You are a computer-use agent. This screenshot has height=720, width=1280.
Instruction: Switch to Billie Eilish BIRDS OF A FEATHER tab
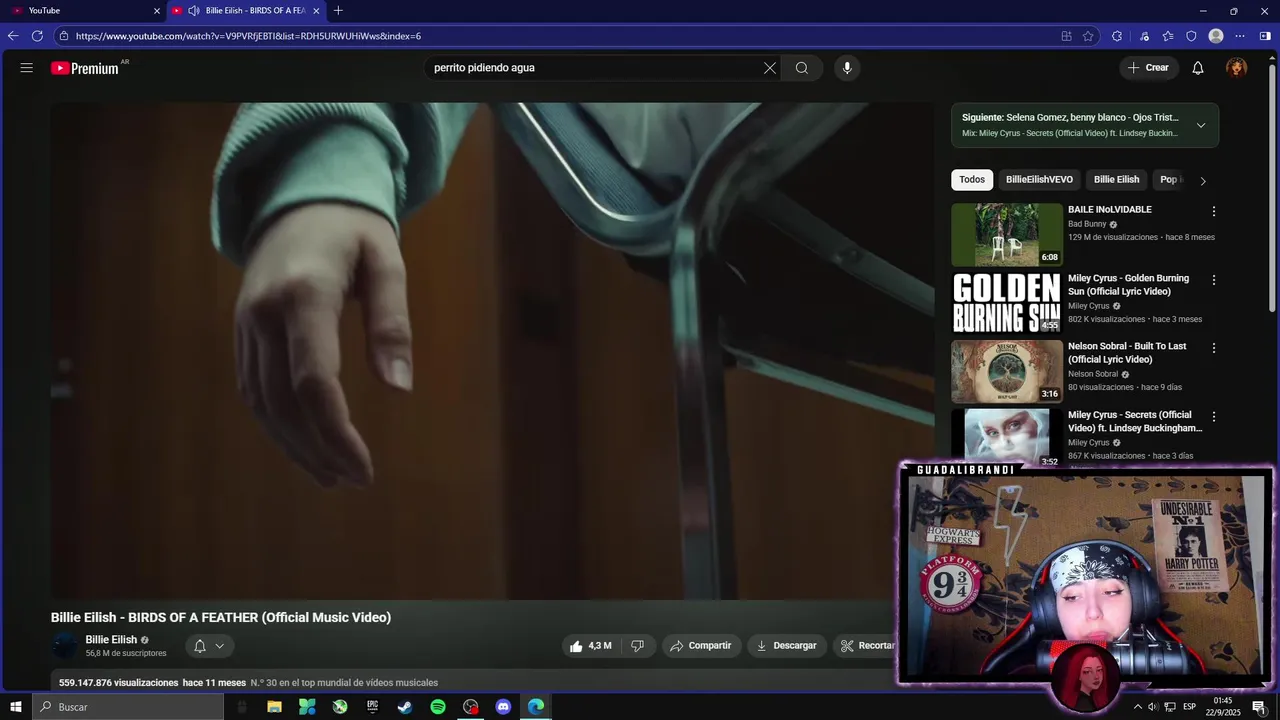tap(245, 11)
